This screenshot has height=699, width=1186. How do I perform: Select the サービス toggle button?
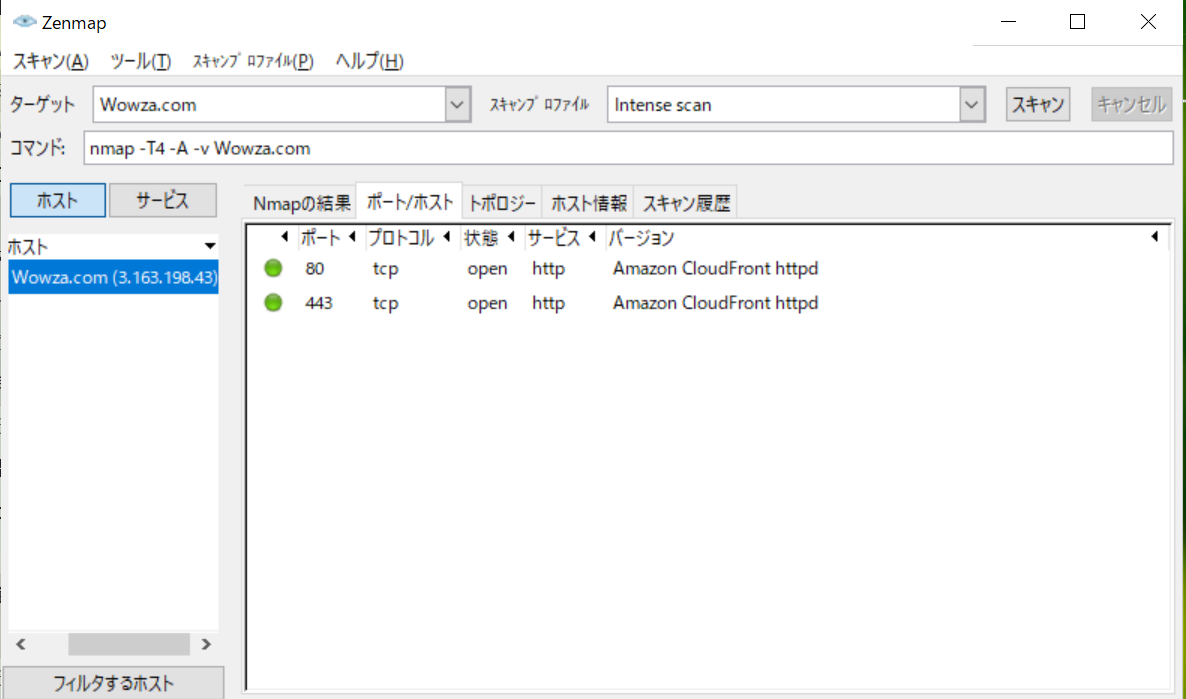click(x=163, y=200)
